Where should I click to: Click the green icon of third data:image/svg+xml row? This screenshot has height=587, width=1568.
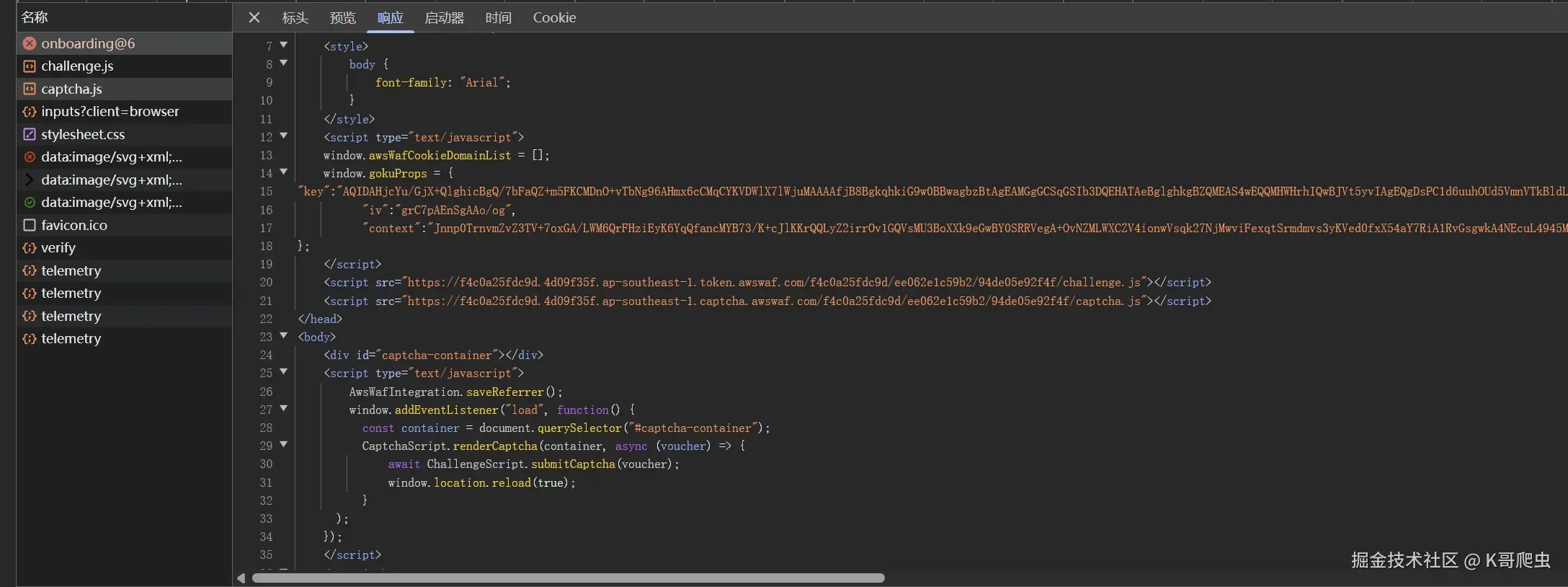(30, 203)
